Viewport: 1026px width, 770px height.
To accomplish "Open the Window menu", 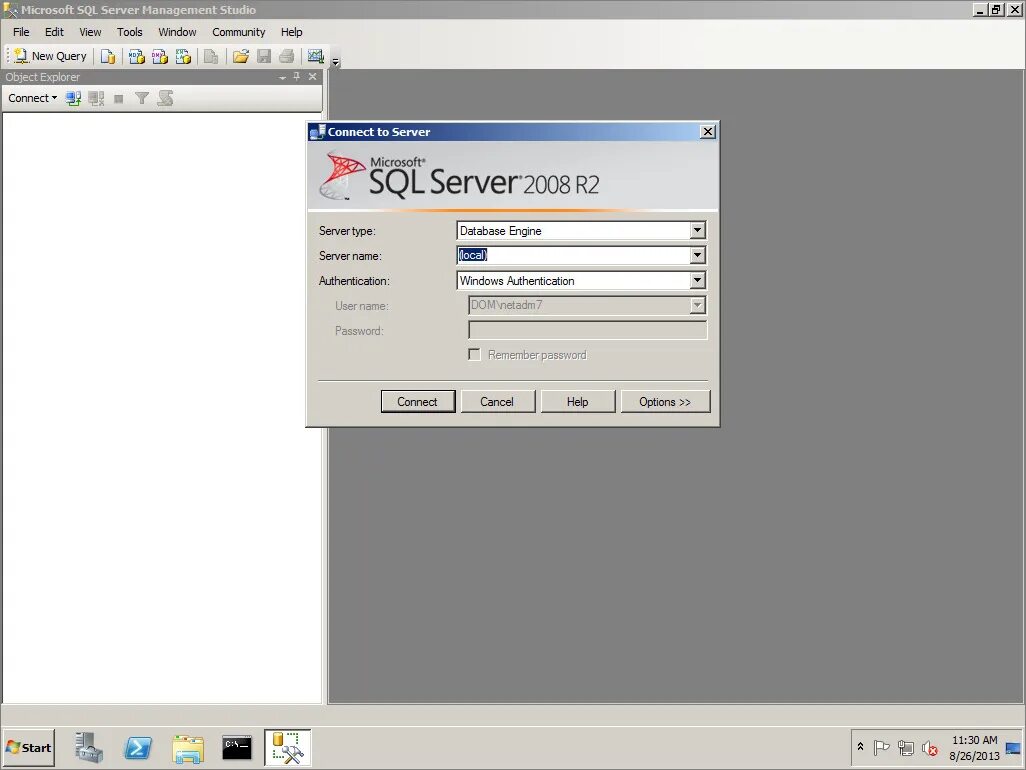I will [x=177, y=32].
